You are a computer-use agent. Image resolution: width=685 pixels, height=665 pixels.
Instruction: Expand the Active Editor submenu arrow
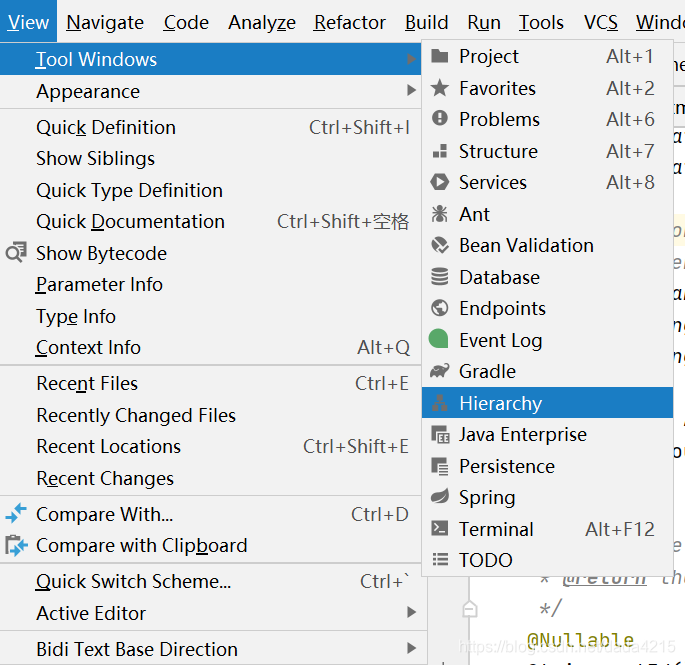(411, 612)
